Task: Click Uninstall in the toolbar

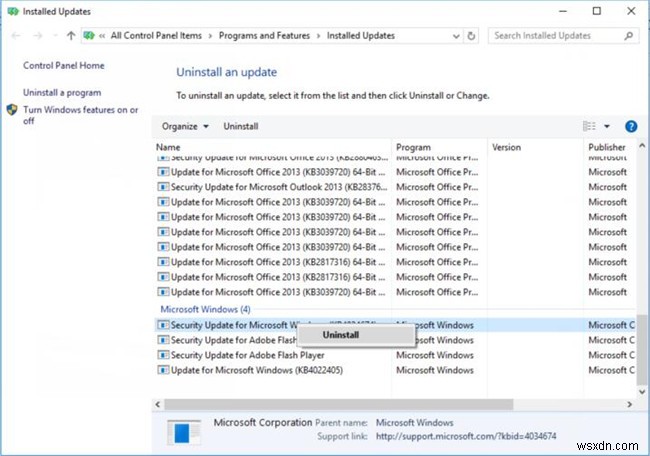Action: [241, 126]
